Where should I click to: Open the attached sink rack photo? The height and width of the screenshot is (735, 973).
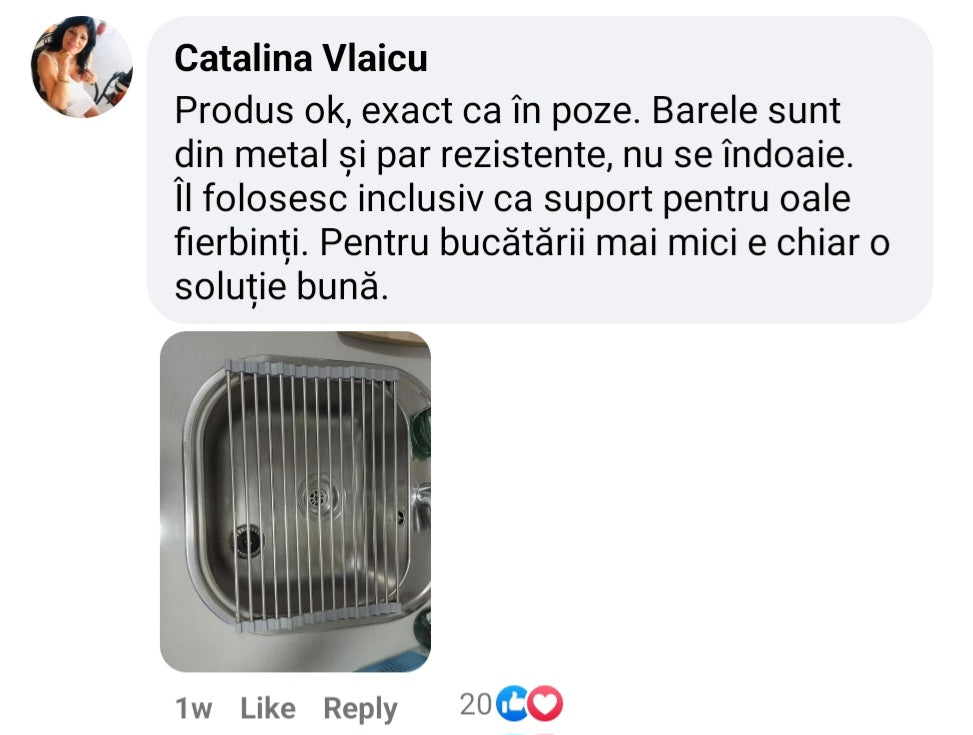(x=295, y=502)
